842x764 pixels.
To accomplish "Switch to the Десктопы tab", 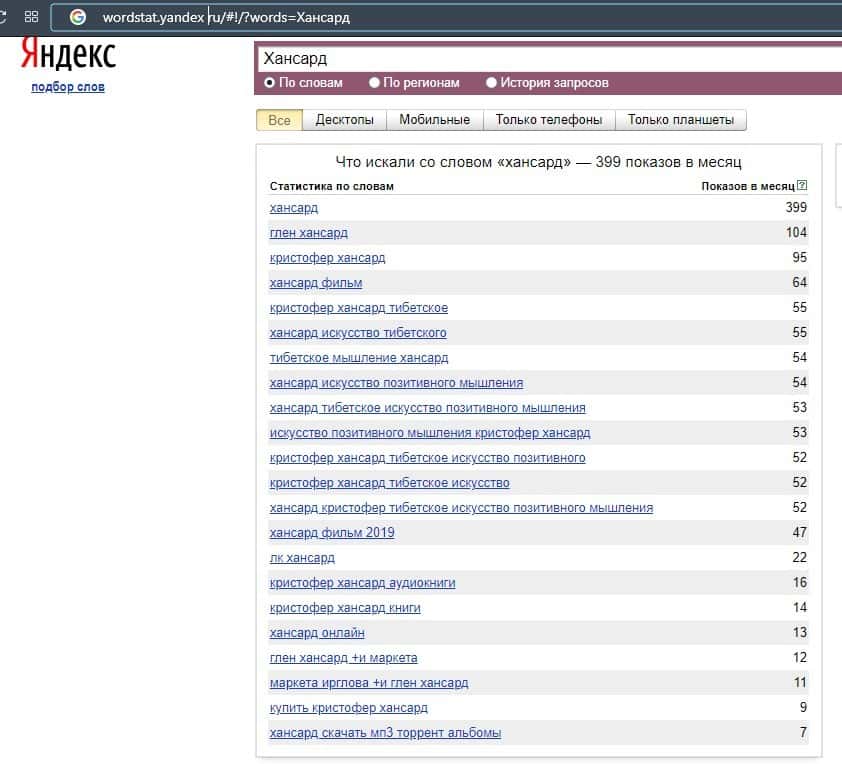I will pos(345,120).
